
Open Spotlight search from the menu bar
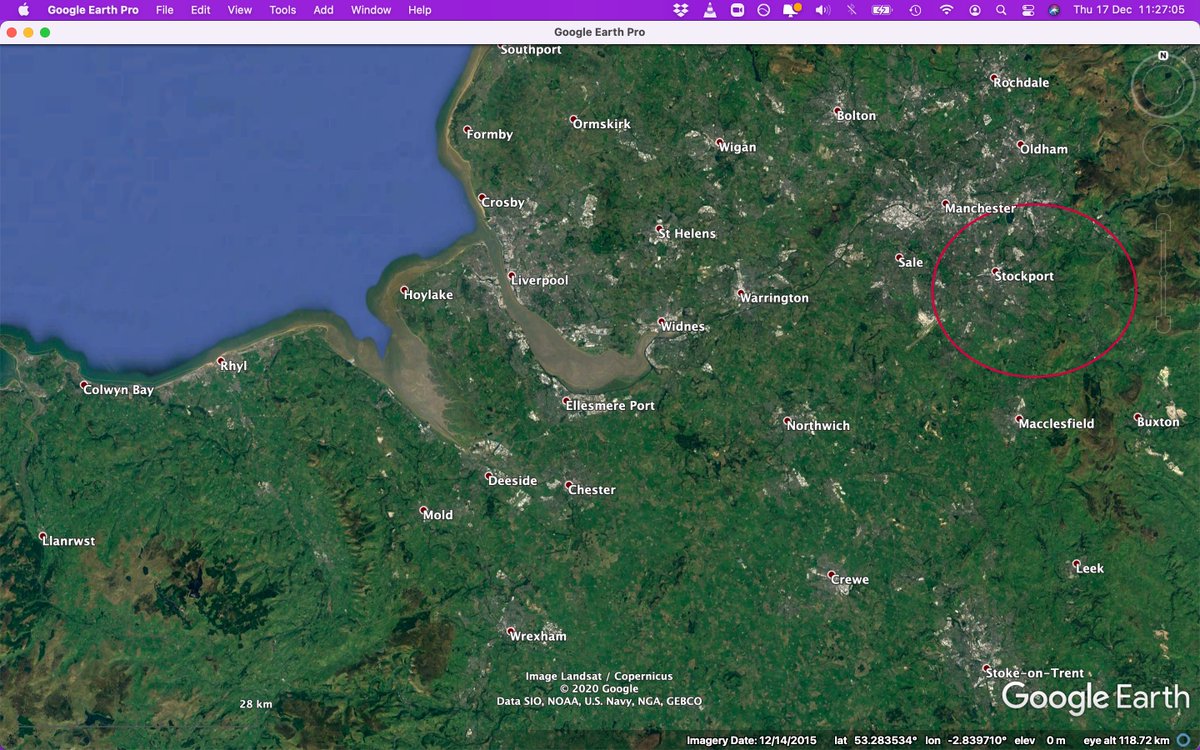tap(1001, 10)
